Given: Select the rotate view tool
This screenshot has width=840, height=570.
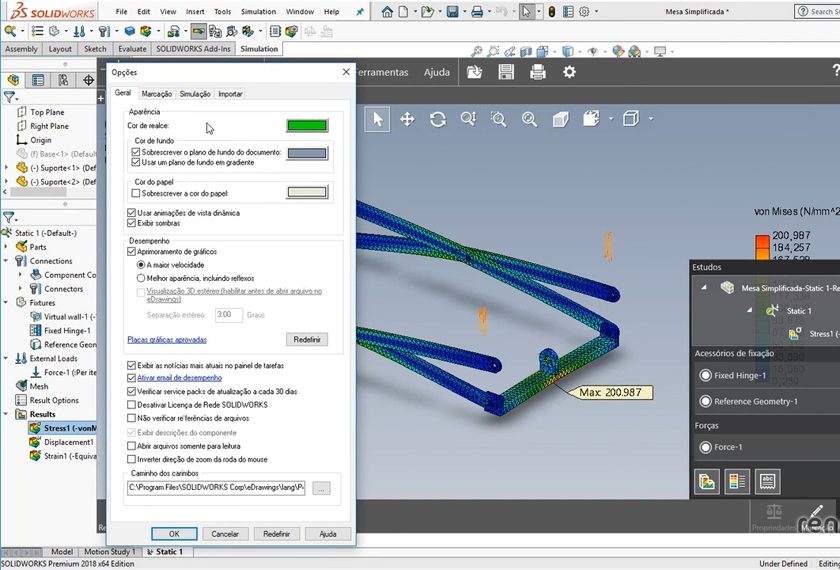Looking at the screenshot, I should click(438, 119).
